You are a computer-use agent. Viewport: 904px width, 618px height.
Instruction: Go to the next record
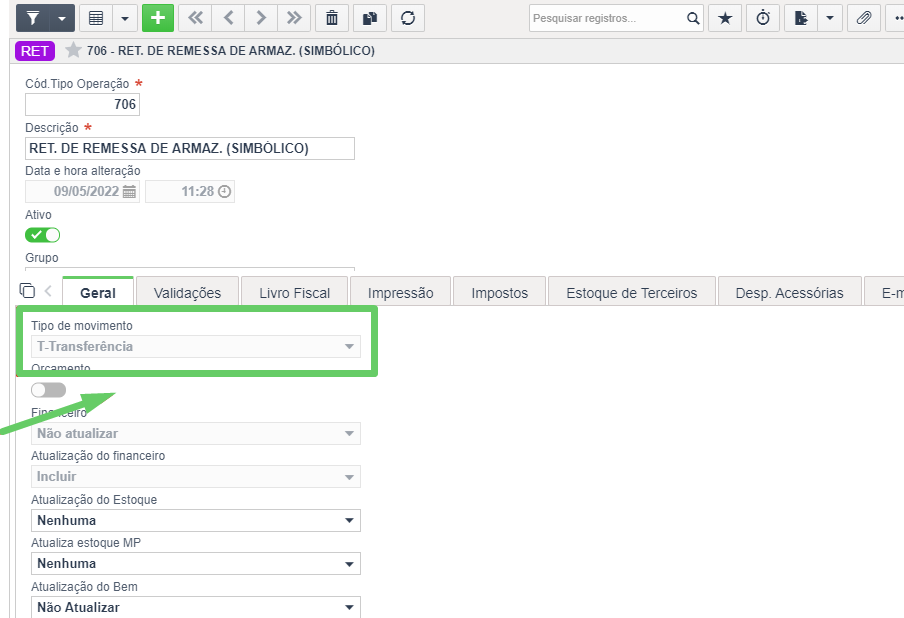(x=261, y=18)
